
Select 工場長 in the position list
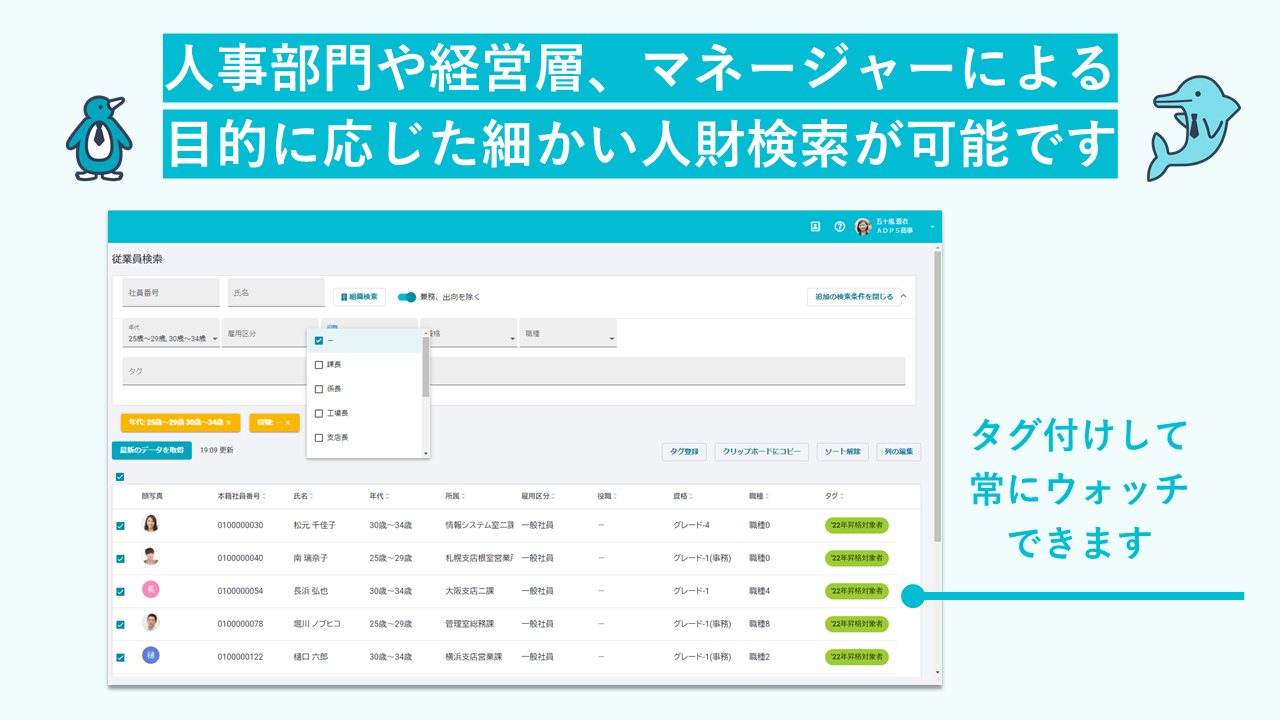click(x=319, y=413)
